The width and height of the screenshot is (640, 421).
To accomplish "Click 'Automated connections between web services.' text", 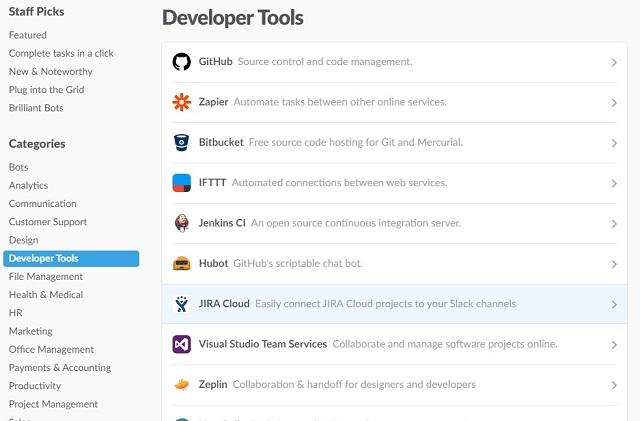I will pos(340,183).
